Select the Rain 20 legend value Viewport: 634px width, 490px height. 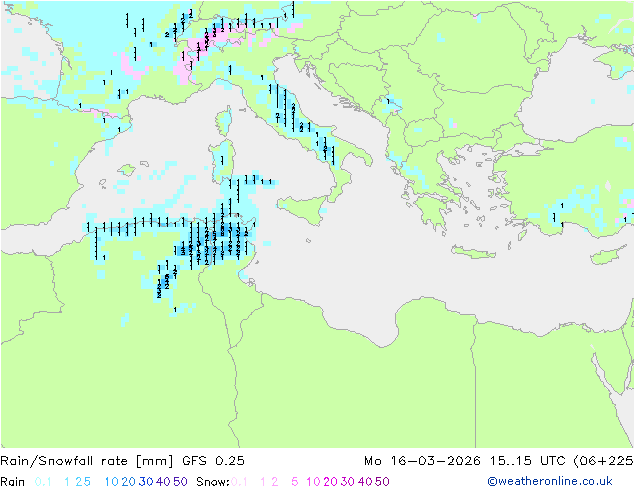tap(129, 482)
